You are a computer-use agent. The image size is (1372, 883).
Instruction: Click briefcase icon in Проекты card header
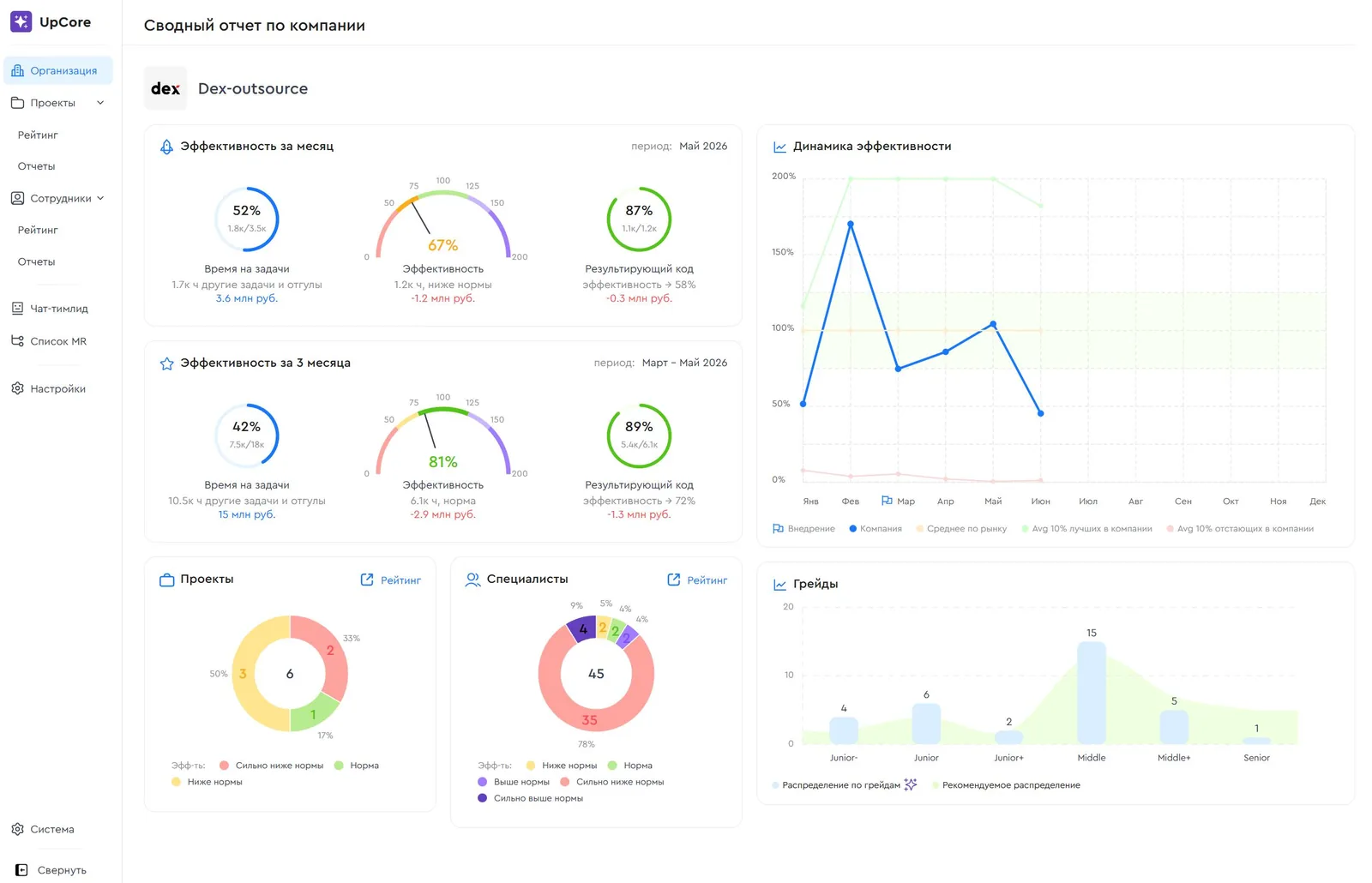pos(166,580)
